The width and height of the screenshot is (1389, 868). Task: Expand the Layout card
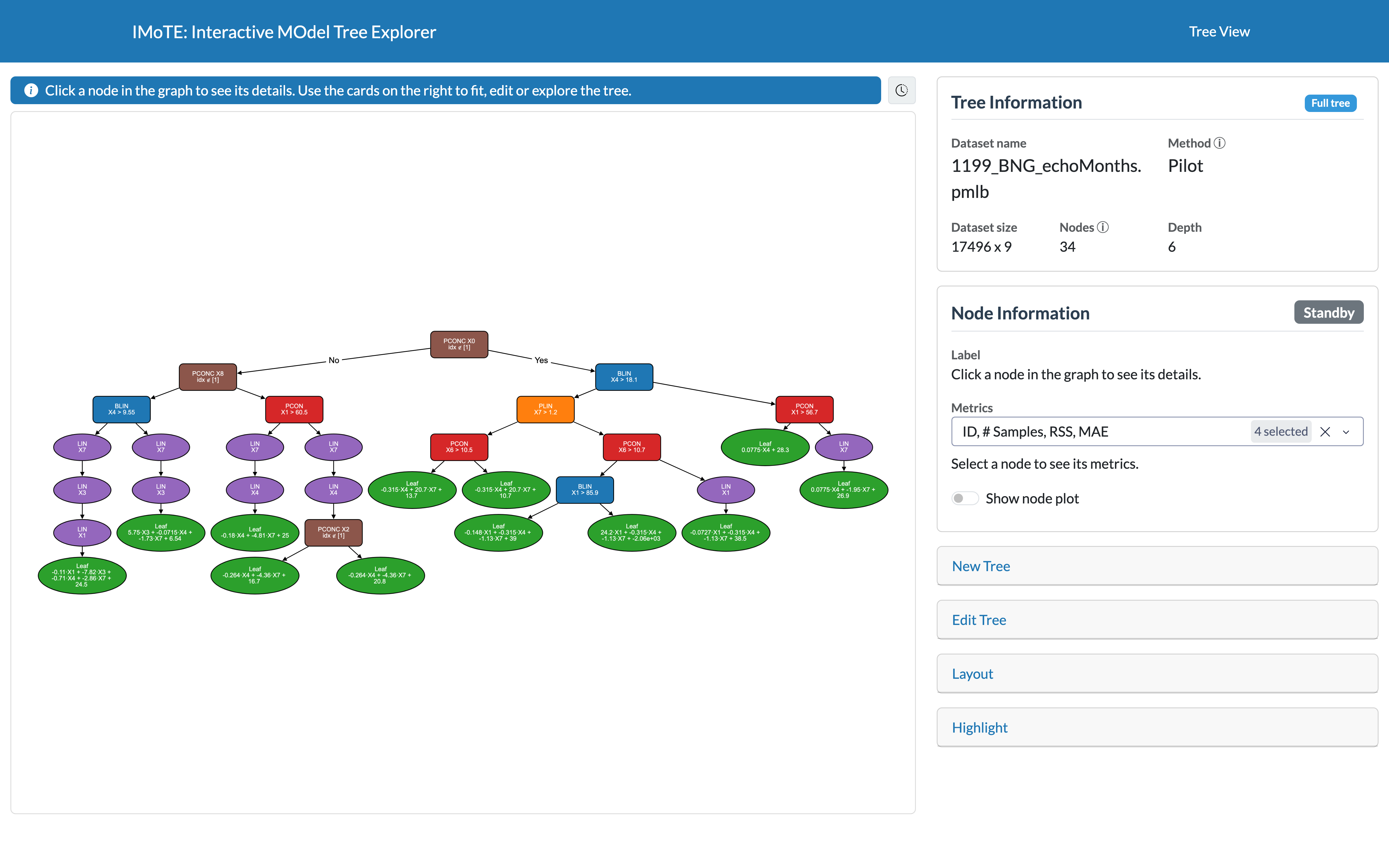click(1157, 673)
